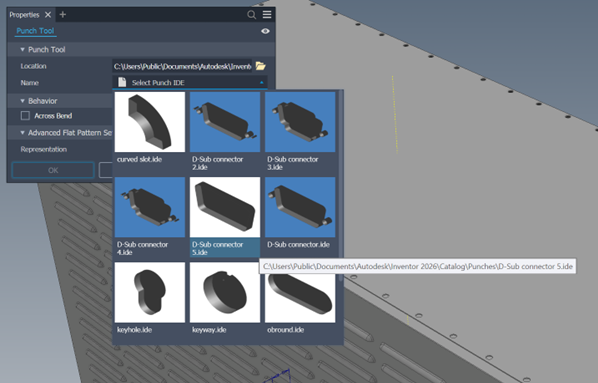This screenshot has height=383, width=598.
Task: Open the folder browse icon beside Location
Action: coord(260,66)
